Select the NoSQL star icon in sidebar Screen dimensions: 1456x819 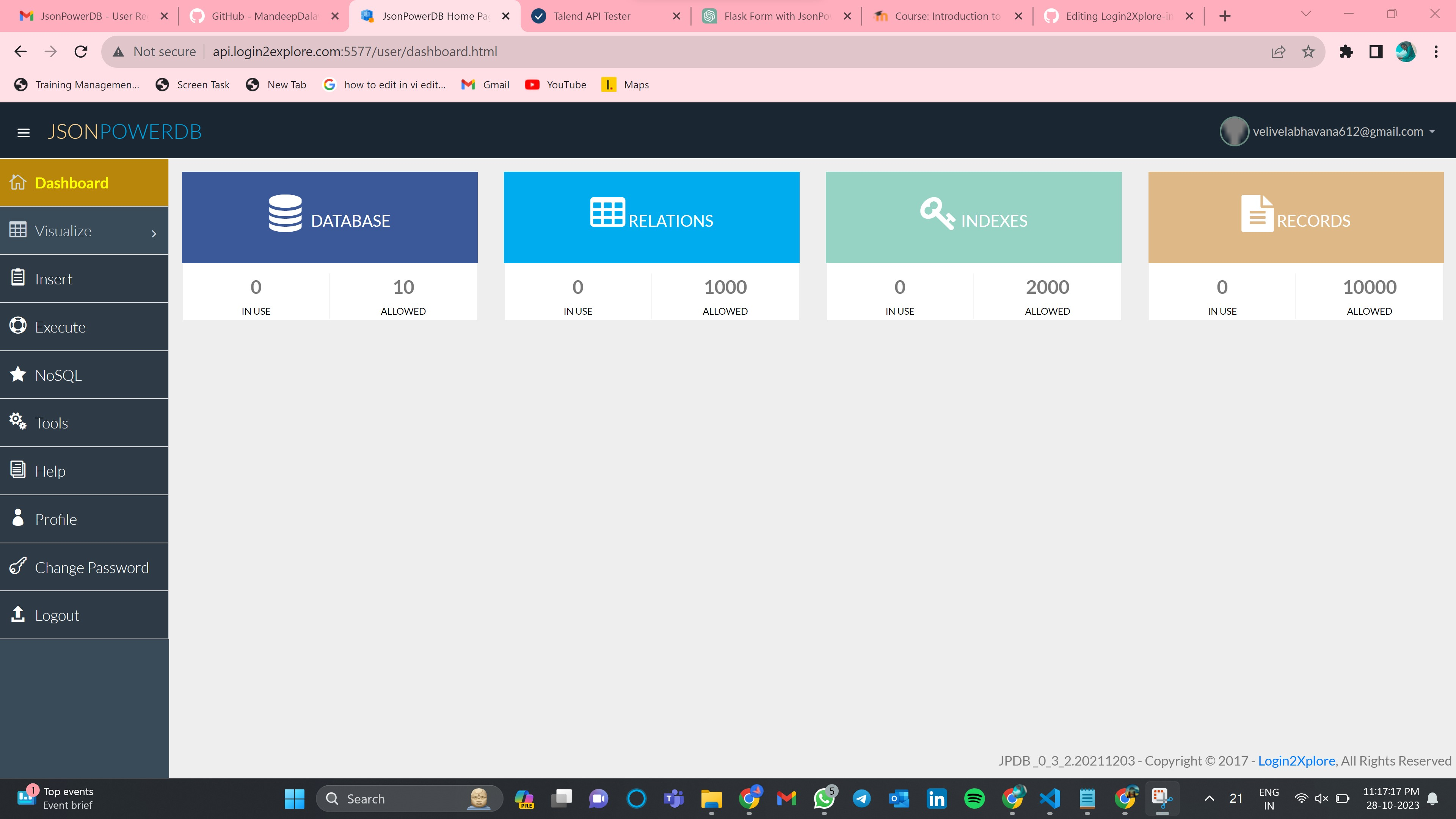pos(17,373)
